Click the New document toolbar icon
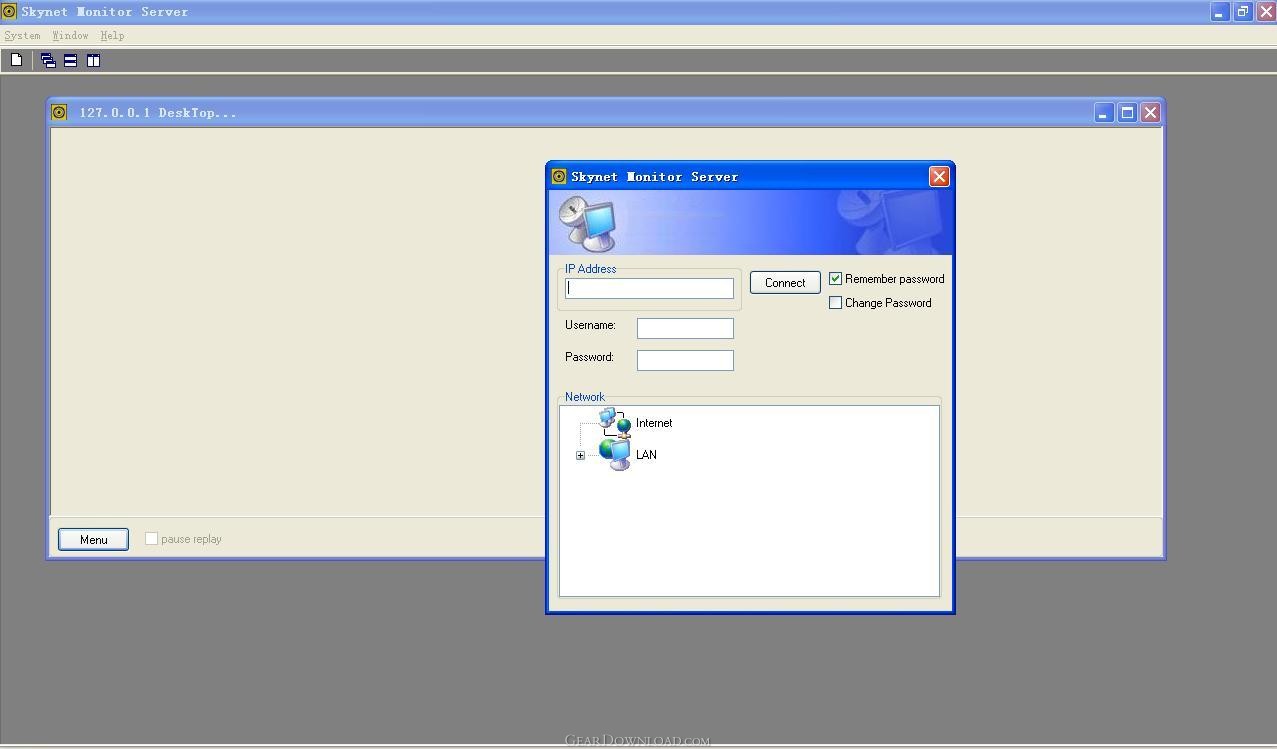This screenshot has height=749, width=1277. click(x=16, y=60)
